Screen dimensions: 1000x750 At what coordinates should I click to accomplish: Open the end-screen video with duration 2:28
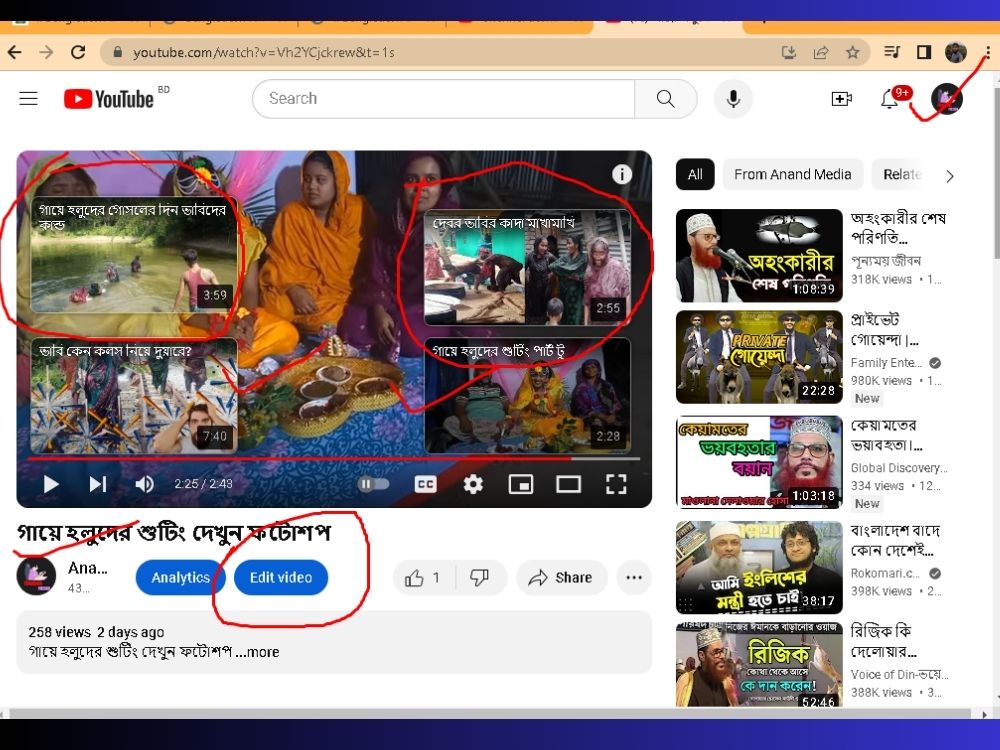click(x=527, y=395)
